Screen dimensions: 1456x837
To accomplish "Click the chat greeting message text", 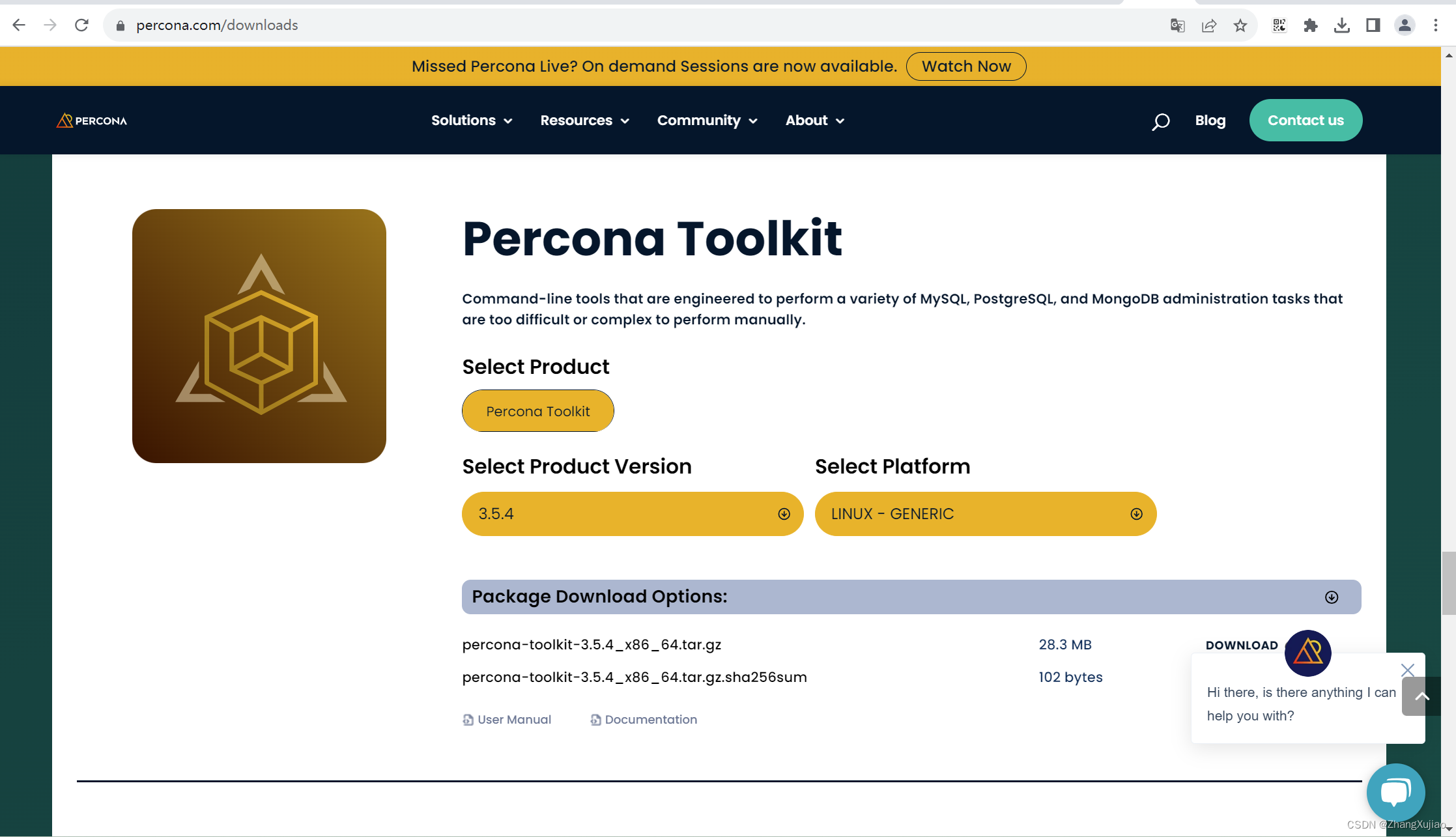I will (1301, 704).
